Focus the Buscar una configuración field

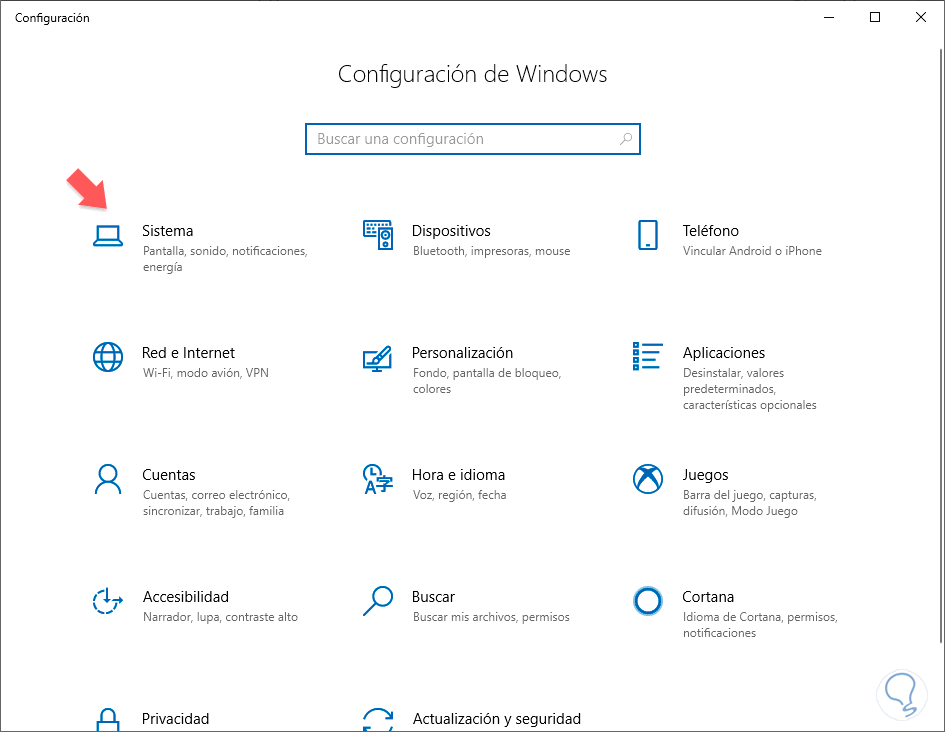pos(472,139)
